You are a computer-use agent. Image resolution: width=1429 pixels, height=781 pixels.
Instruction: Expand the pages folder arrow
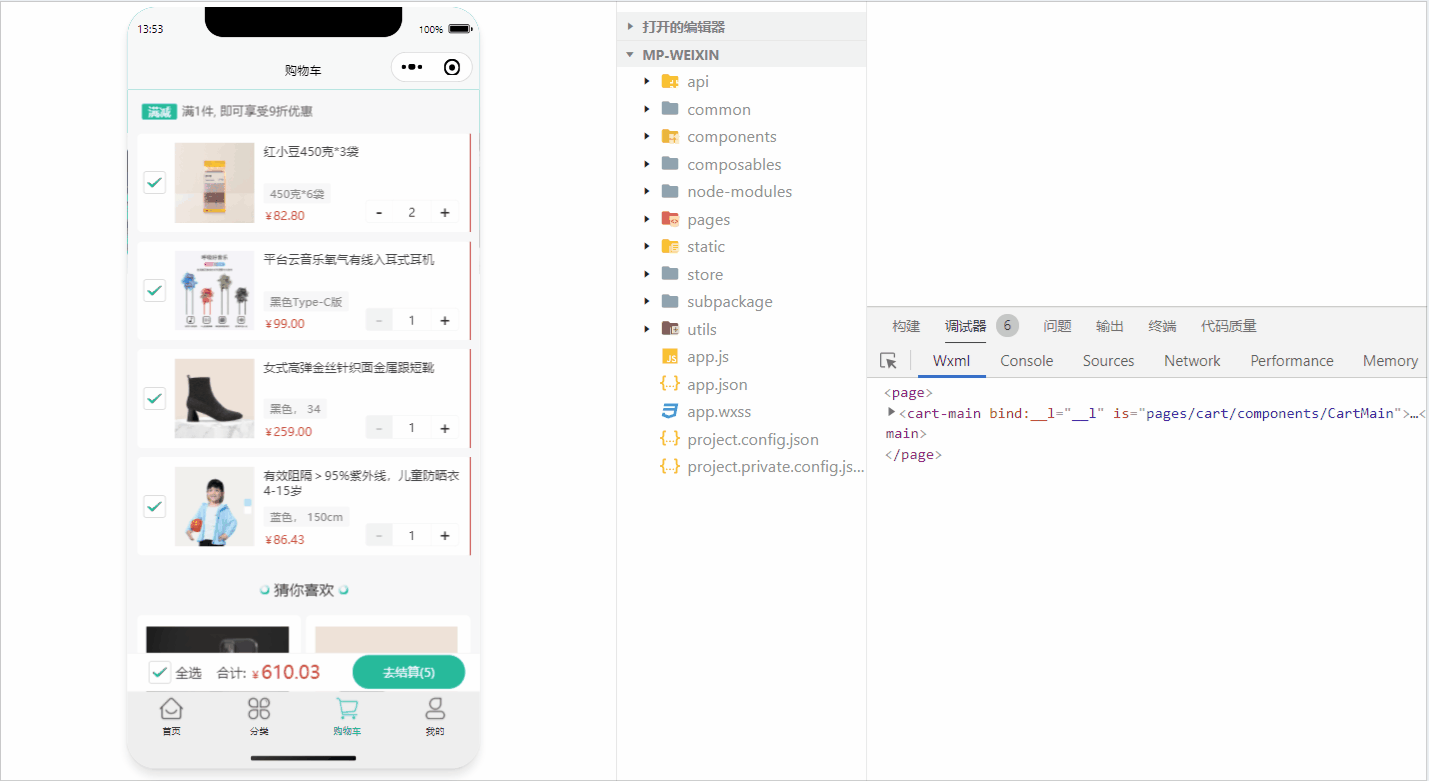point(647,219)
